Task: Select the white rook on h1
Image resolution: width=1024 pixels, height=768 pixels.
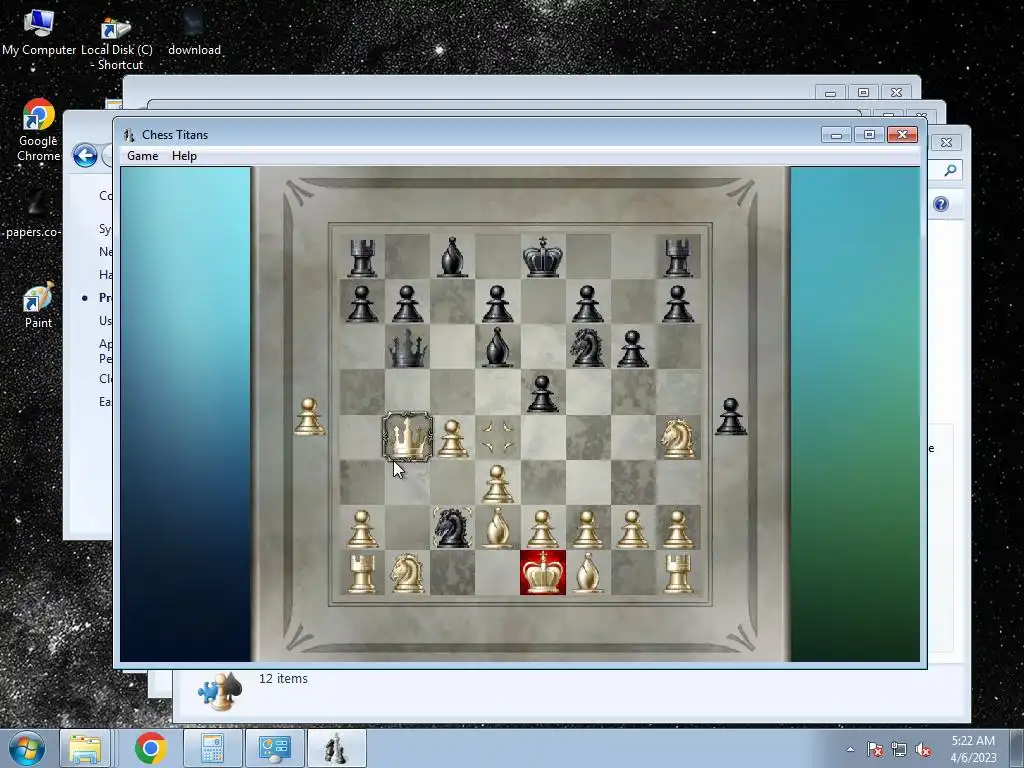Action: [678, 573]
